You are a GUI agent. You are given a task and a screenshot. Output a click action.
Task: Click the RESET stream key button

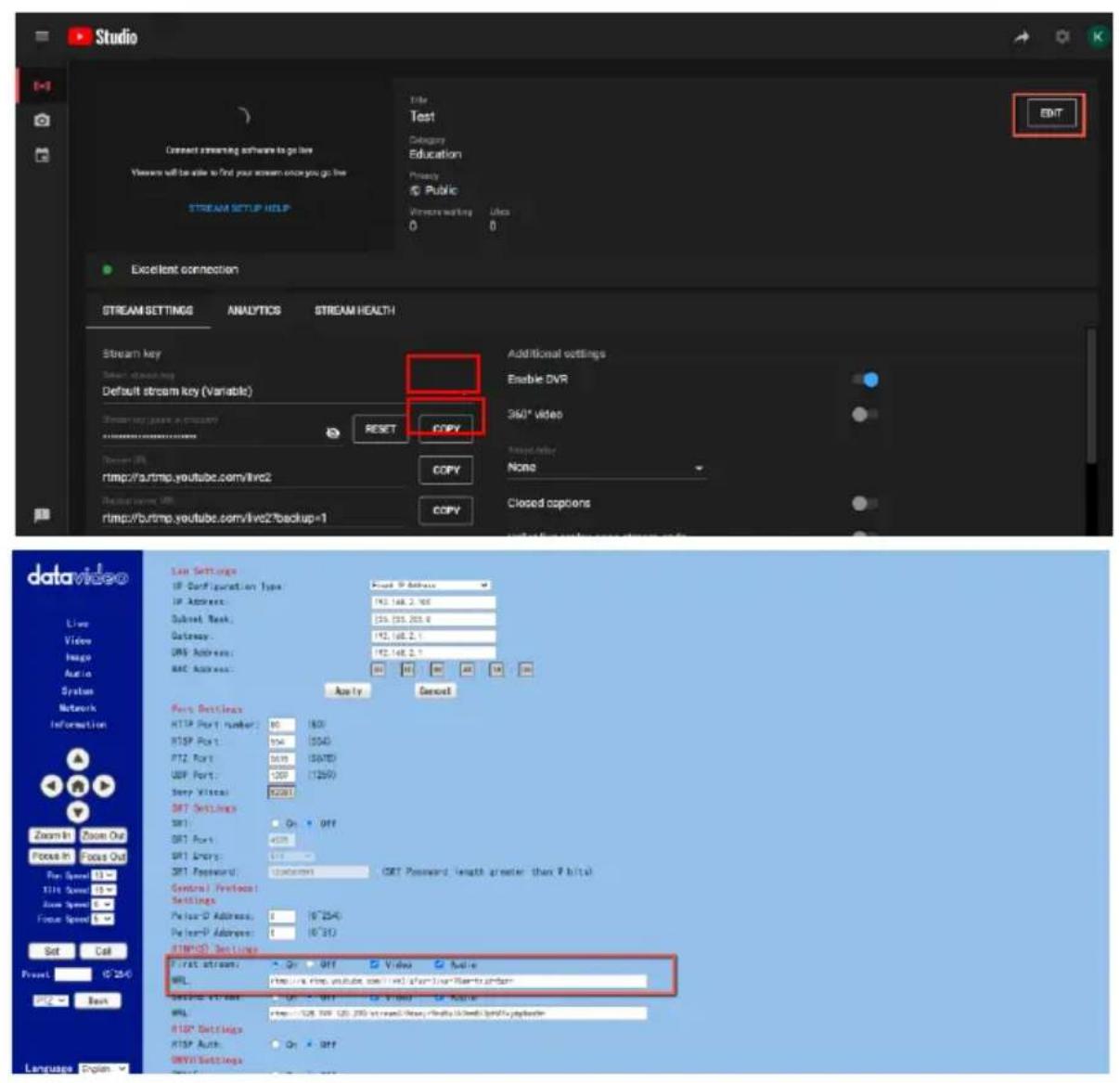pos(380,430)
